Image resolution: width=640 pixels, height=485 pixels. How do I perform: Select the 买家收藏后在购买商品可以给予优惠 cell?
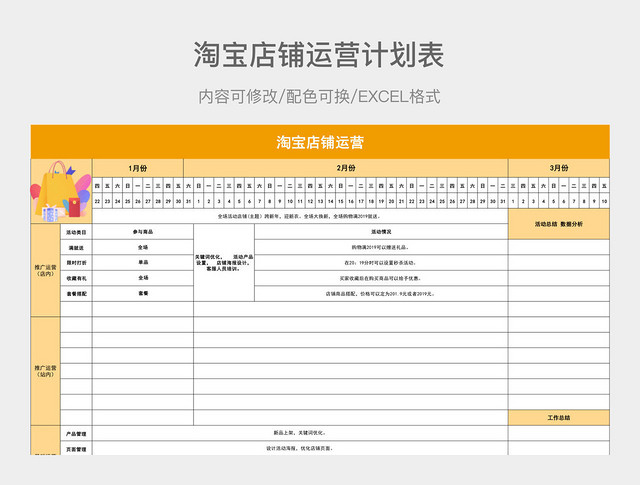(x=381, y=278)
